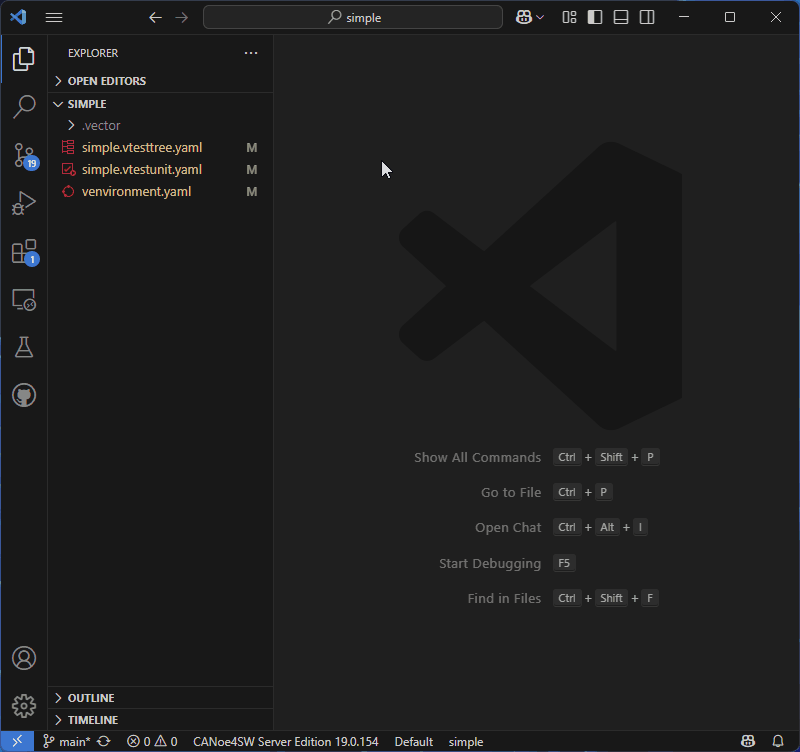Image resolution: width=800 pixels, height=752 pixels.
Task: Open the Search view in activity bar
Action: click(x=23, y=107)
